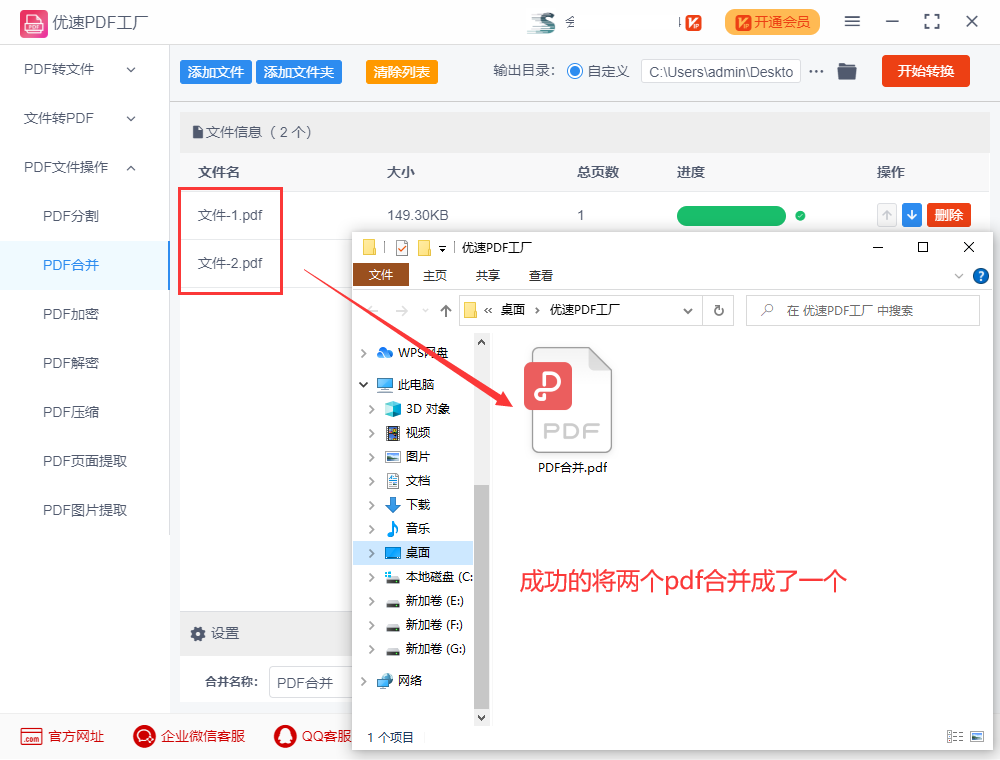Image resolution: width=1000 pixels, height=760 pixels.
Task: Collapse 此电脑 tree node
Action: click(364, 384)
